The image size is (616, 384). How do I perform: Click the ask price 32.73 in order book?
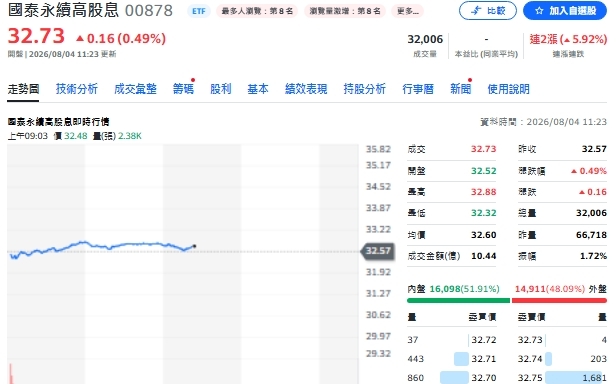tap(530, 340)
